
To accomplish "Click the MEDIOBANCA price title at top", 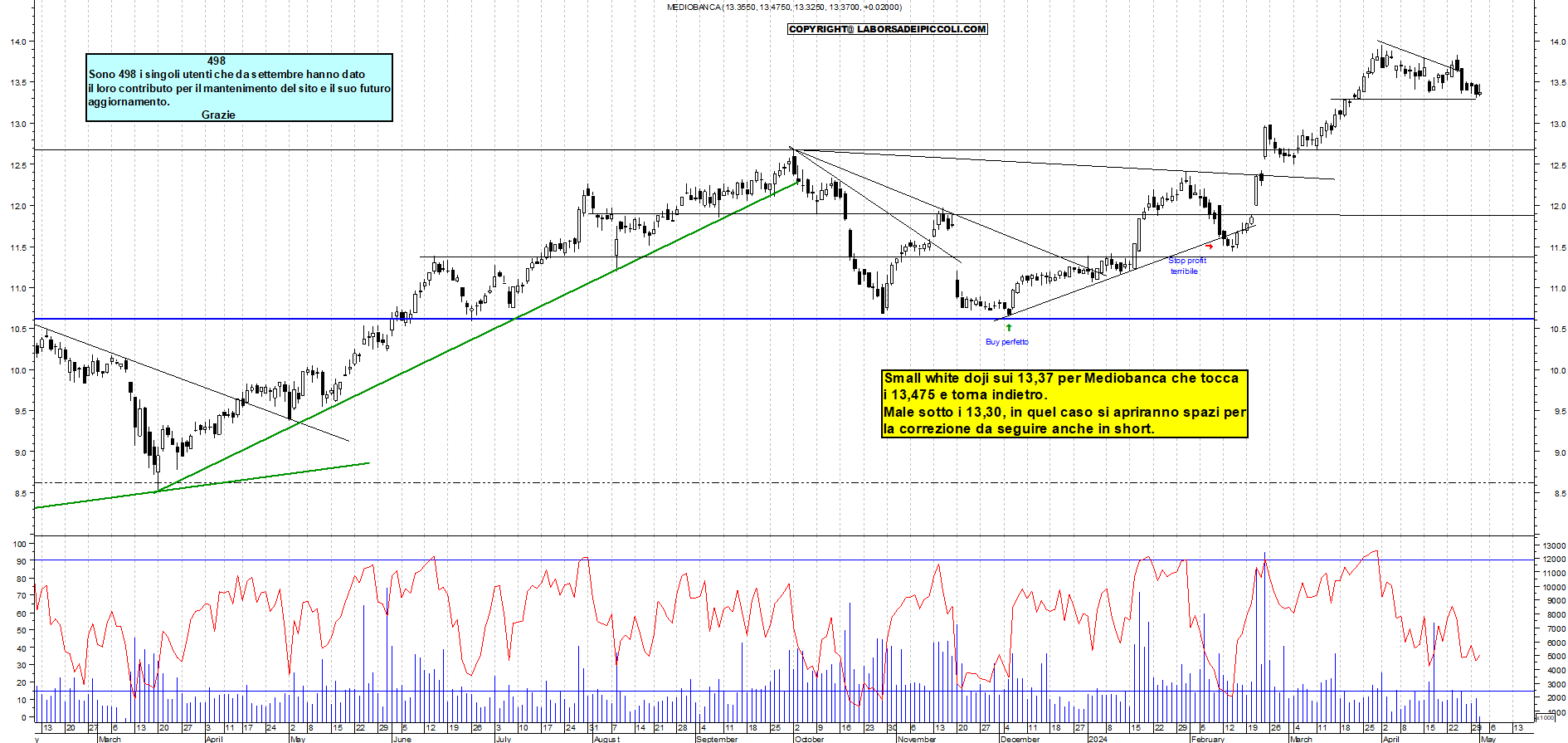I will pyautogui.click(x=784, y=7).
